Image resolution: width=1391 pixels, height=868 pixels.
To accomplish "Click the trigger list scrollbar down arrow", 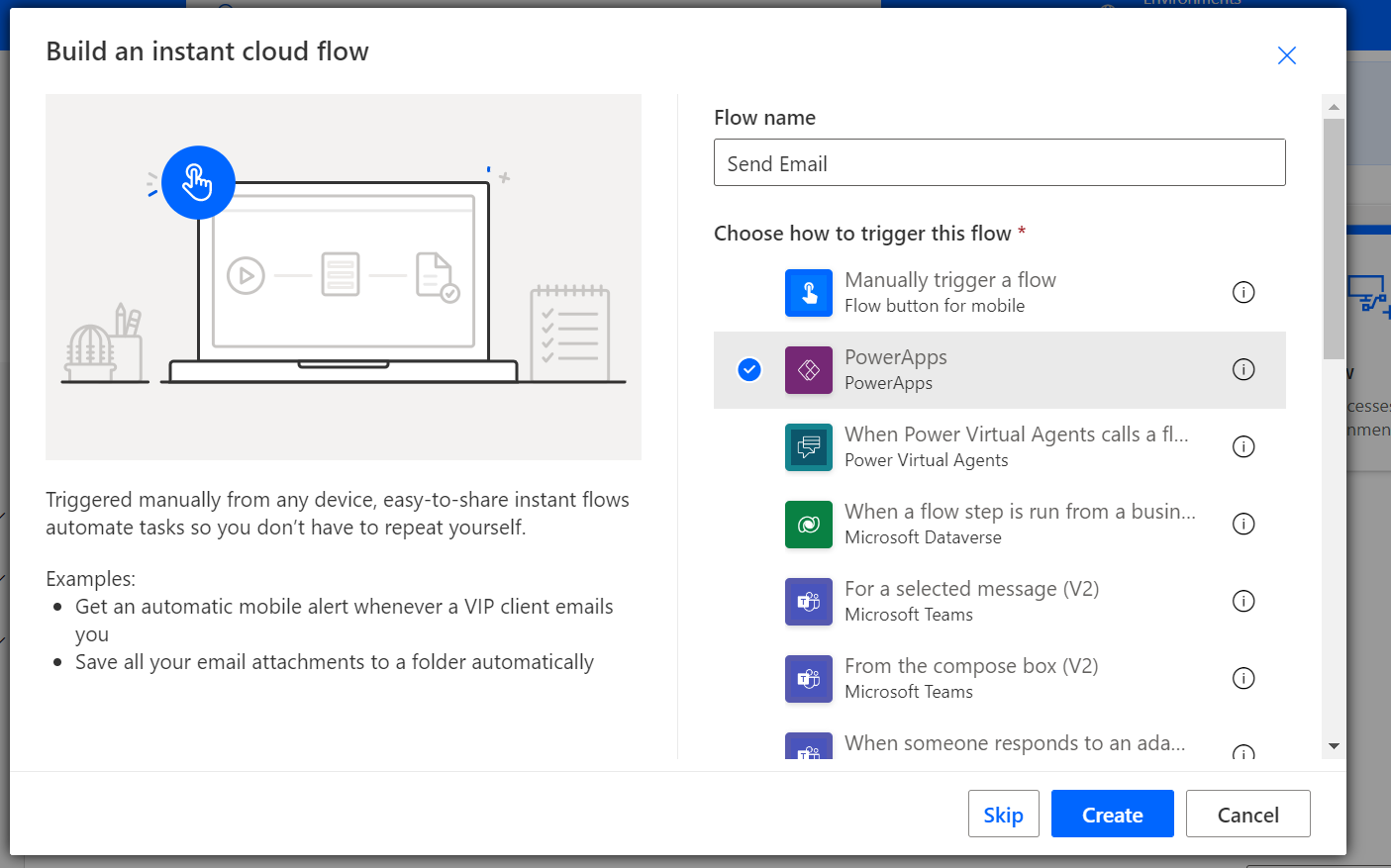I will click(x=1334, y=746).
